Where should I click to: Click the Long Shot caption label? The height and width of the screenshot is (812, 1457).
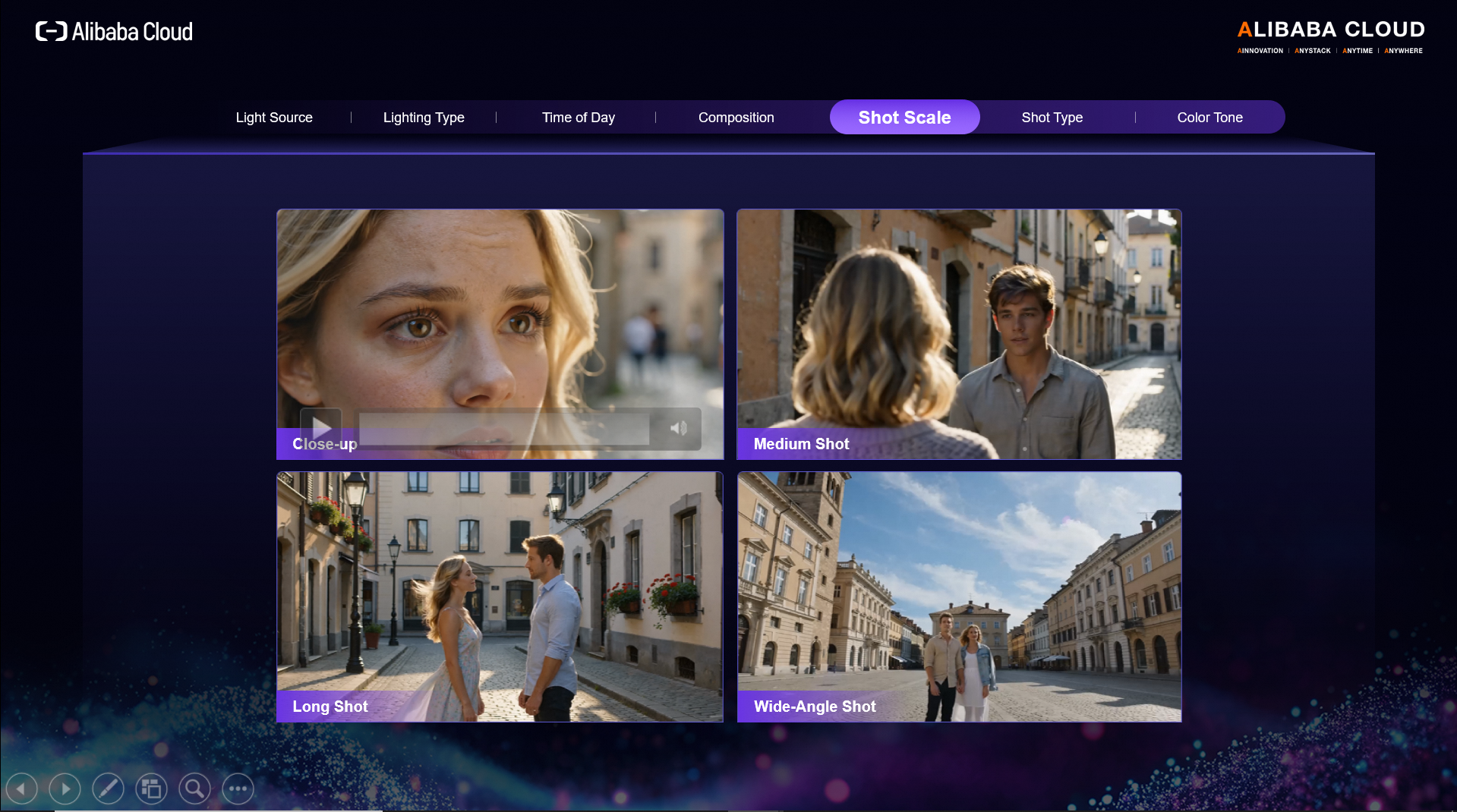[330, 707]
